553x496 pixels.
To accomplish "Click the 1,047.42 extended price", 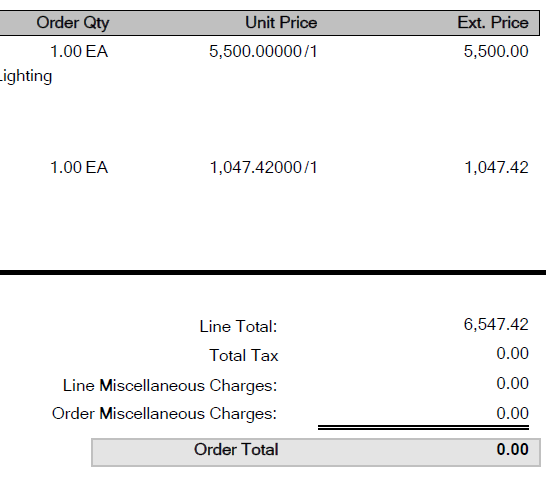I will coord(496,168).
